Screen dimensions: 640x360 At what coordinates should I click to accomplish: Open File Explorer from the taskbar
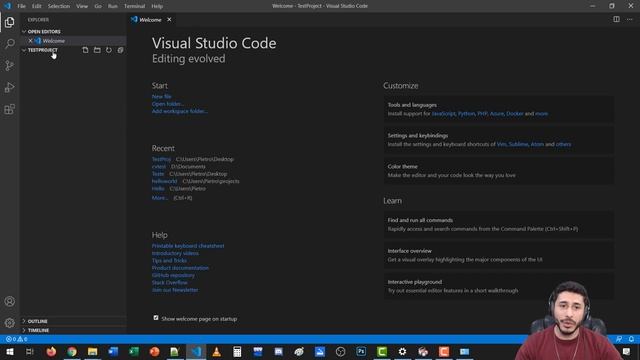[93, 351]
